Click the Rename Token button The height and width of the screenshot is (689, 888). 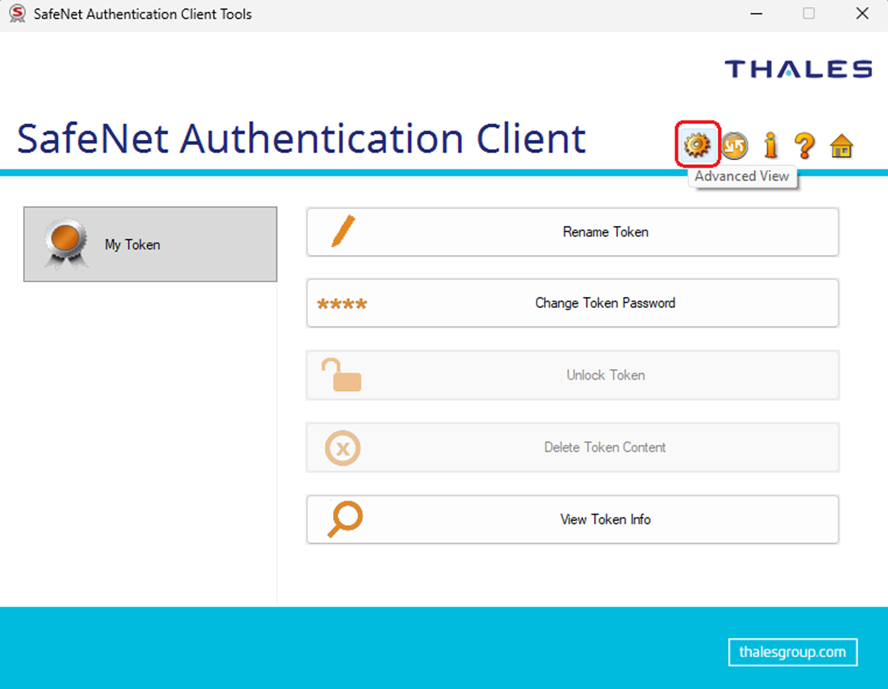pos(573,232)
